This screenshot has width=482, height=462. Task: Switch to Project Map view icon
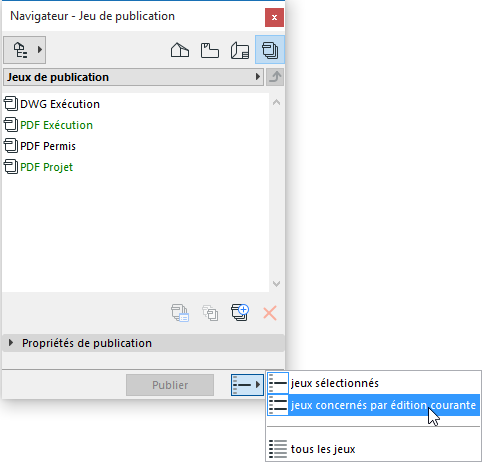click(180, 50)
